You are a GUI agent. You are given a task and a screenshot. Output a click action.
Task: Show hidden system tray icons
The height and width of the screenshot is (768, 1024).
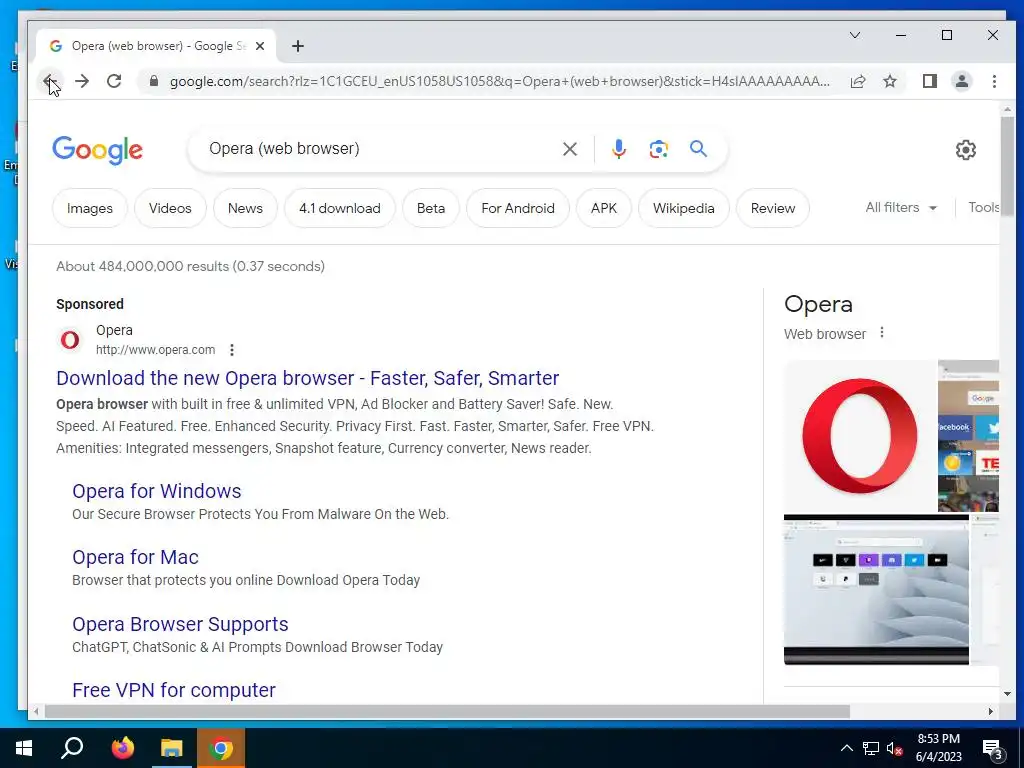coord(846,748)
